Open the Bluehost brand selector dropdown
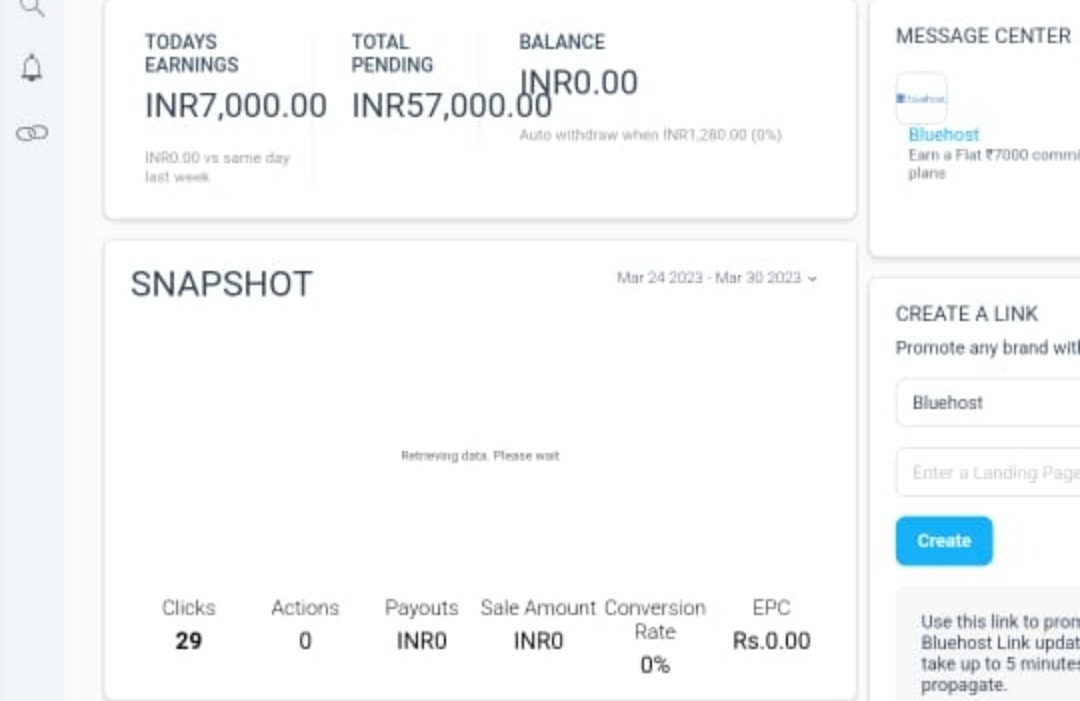The height and width of the screenshot is (701, 1080). pos(987,403)
